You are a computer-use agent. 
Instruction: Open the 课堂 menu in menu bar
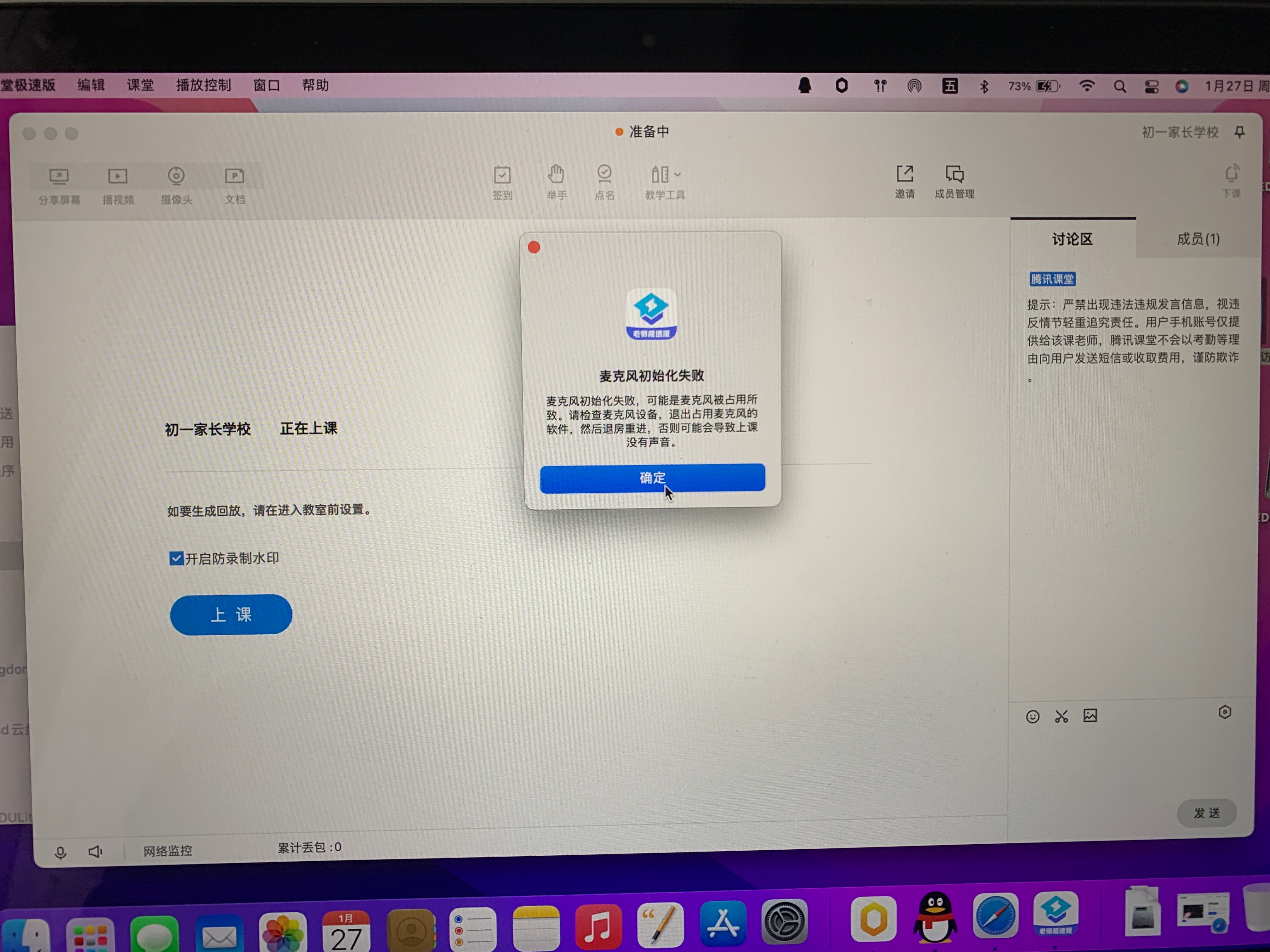[140, 86]
